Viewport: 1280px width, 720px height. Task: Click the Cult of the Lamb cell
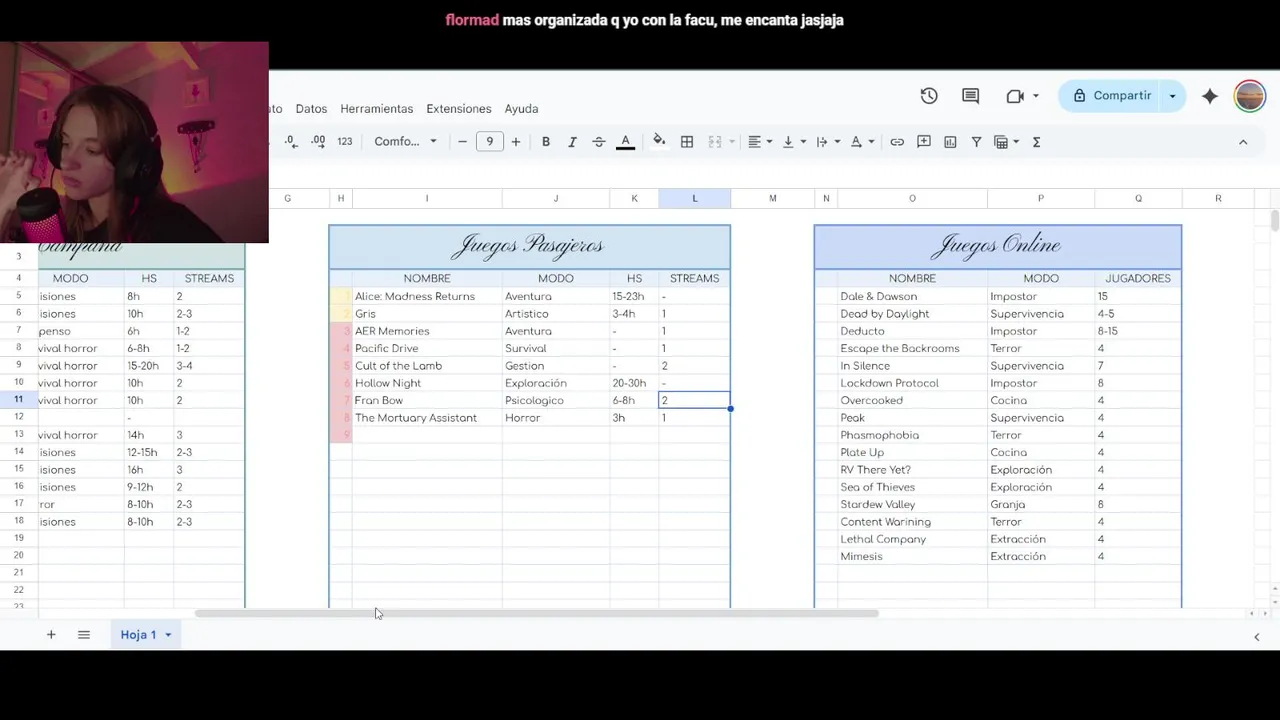(x=426, y=366)
